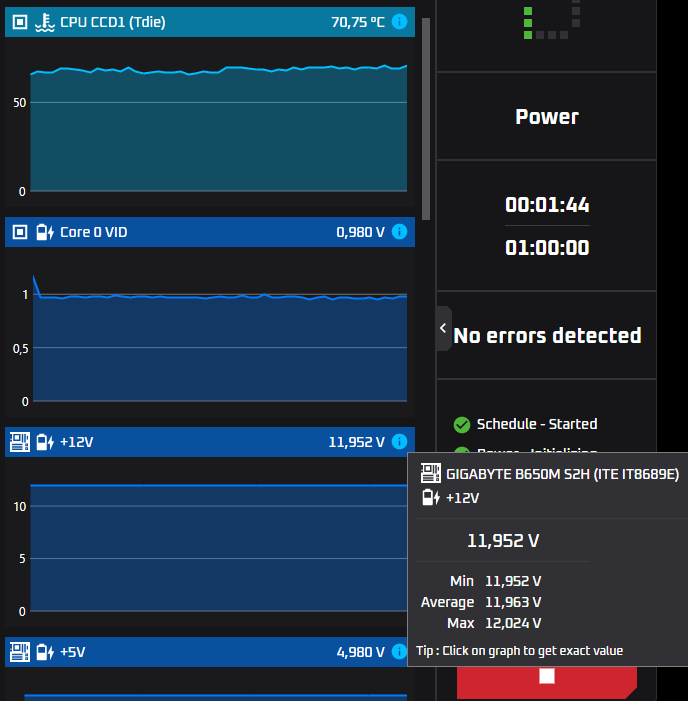Click the Average 11,963 V value
The width and height of the screenshot is (688, 701).
point(513,602)
